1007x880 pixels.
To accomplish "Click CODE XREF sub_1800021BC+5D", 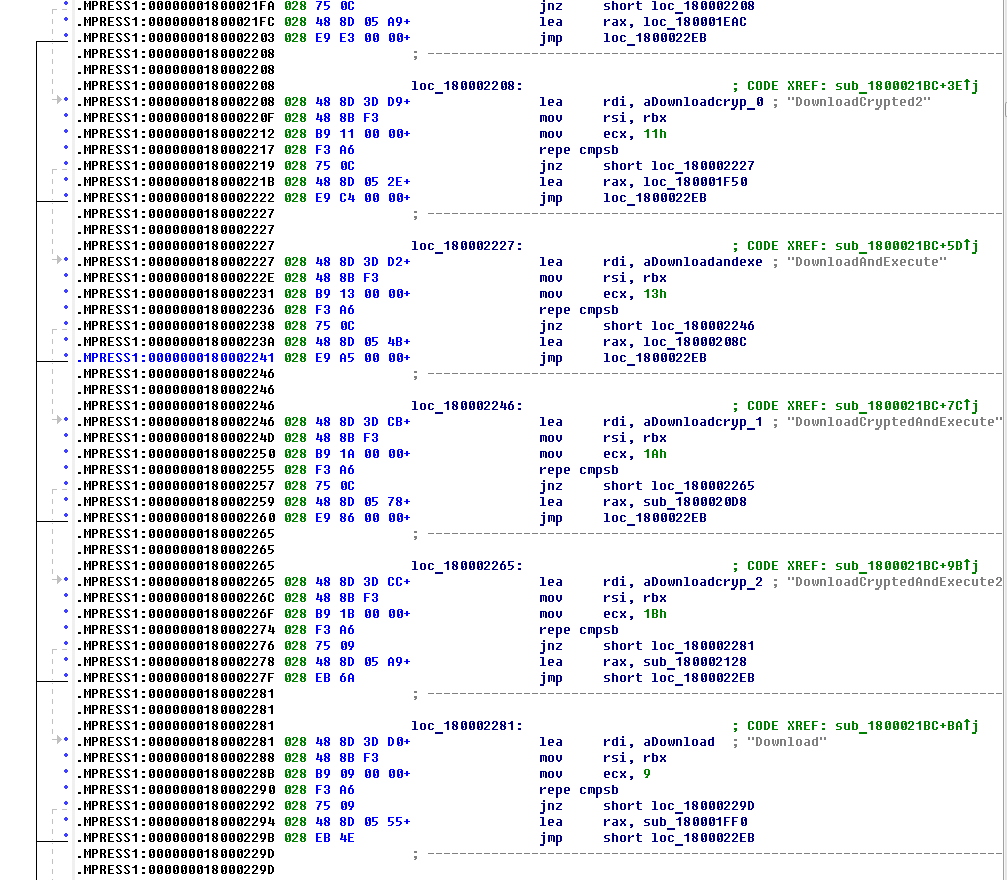I will (x=907, y=246).
